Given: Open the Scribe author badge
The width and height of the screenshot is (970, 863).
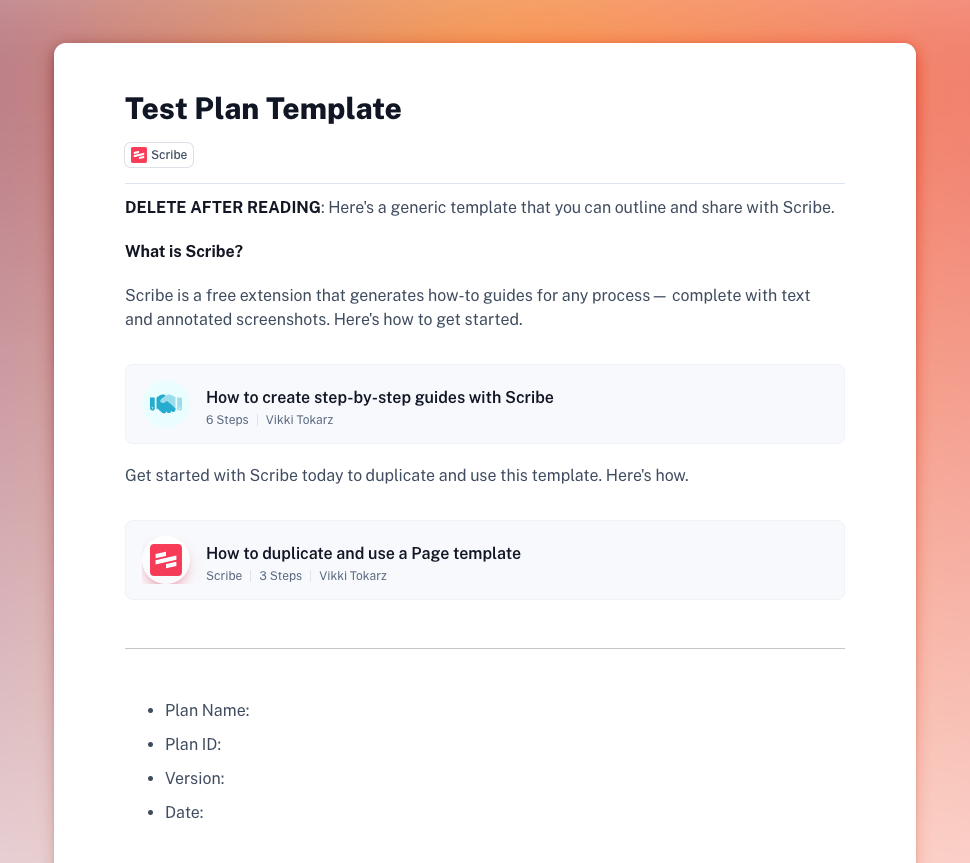Looking at the screenshot, I should tap(159, 155).
